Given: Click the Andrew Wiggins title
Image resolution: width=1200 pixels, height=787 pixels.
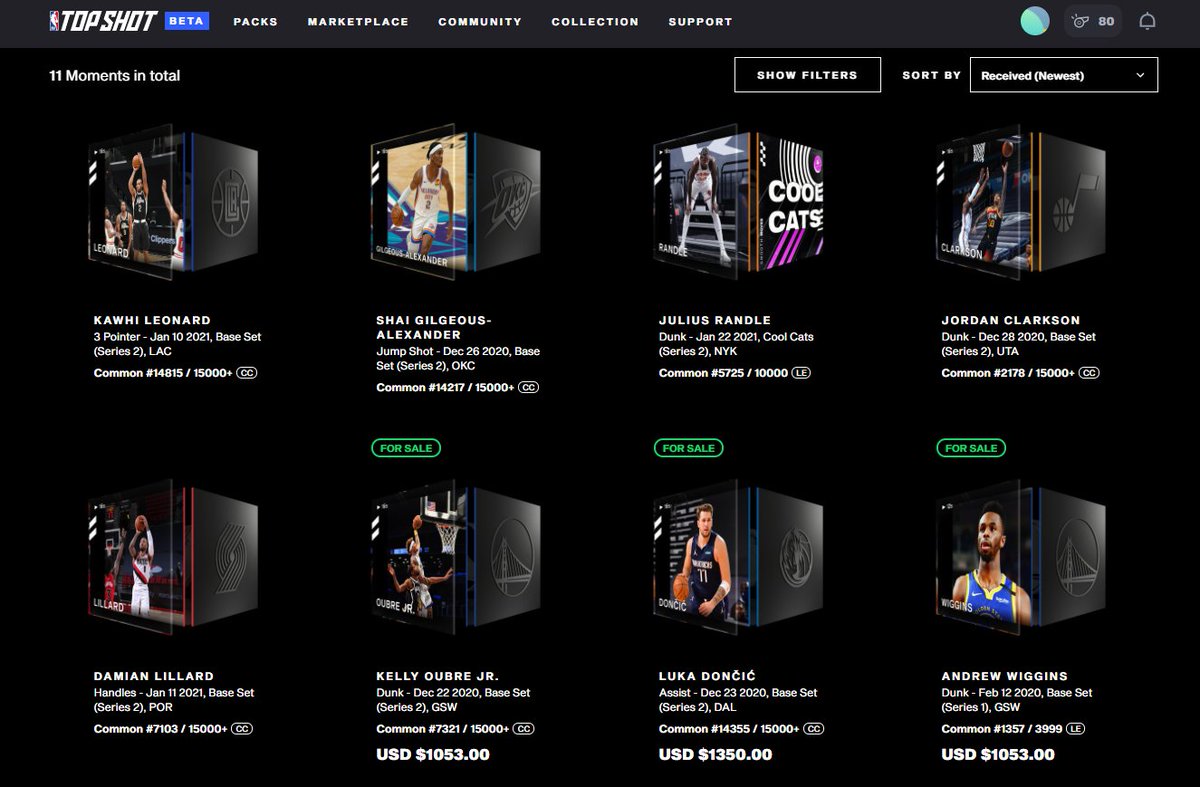Looking at the screenshot, I should [1005, 676].
